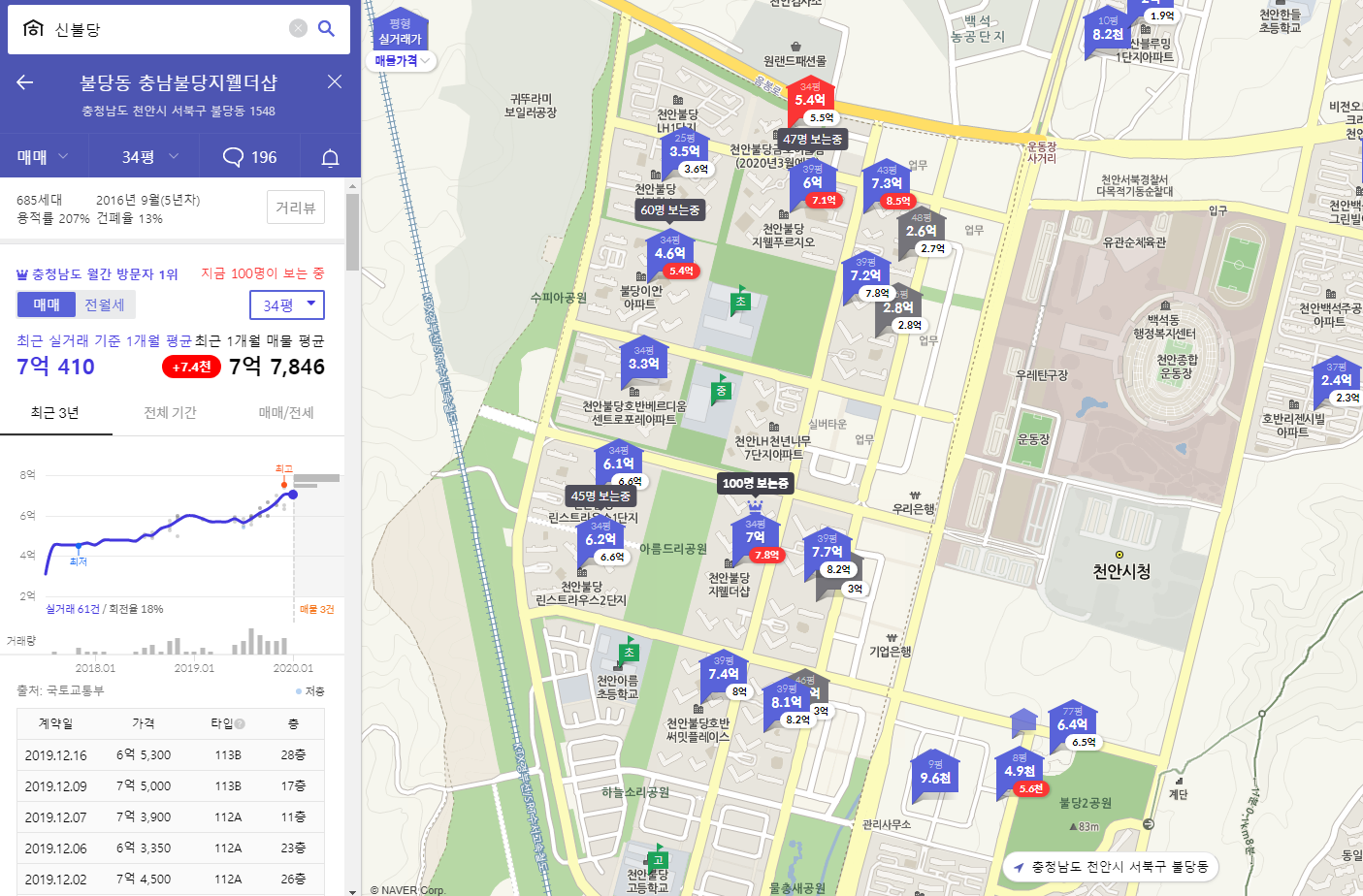
Task: Open the 34평 select box above the chart
Action: click(287, 304)
